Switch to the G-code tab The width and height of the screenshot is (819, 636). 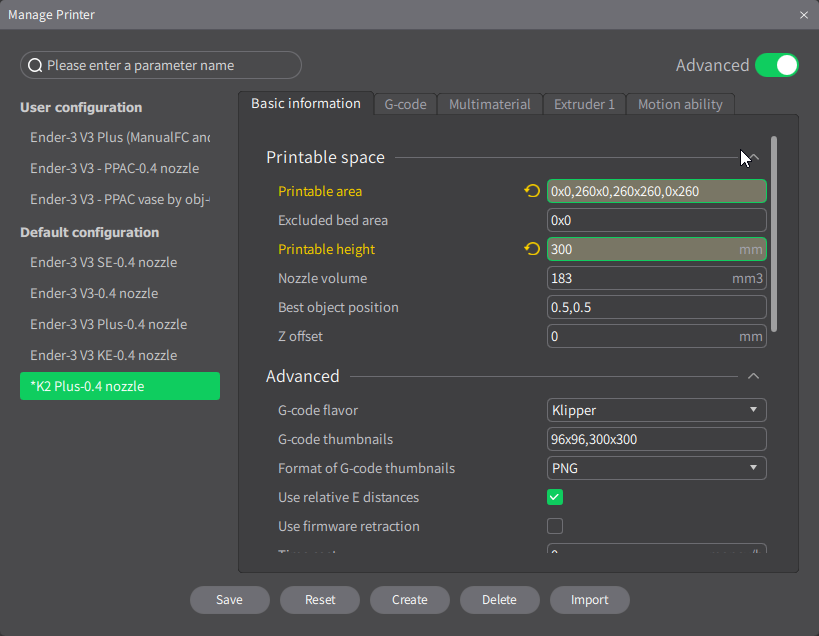tap(405, 104)
